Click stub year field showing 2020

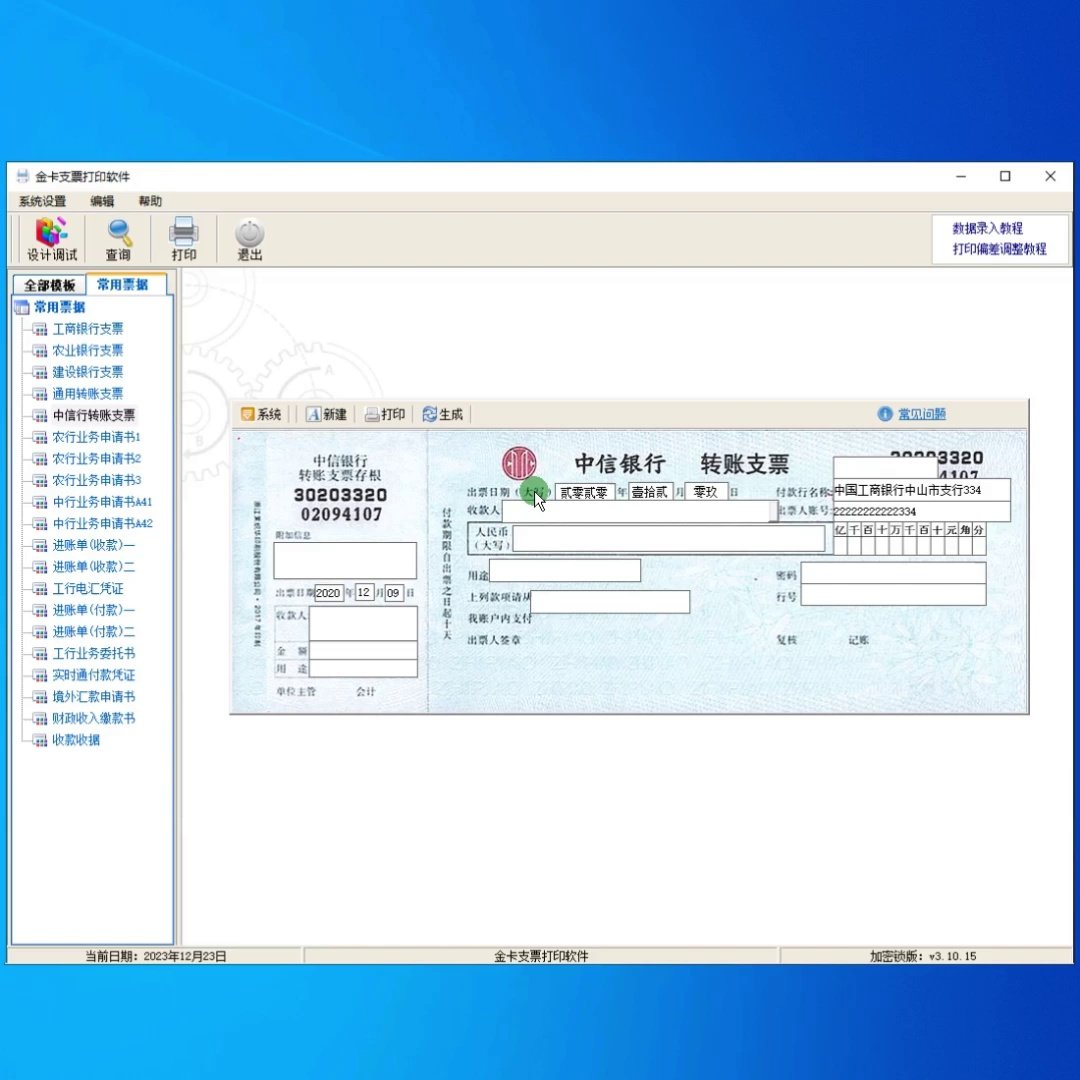pyautogui.click(x=329, y=592)
